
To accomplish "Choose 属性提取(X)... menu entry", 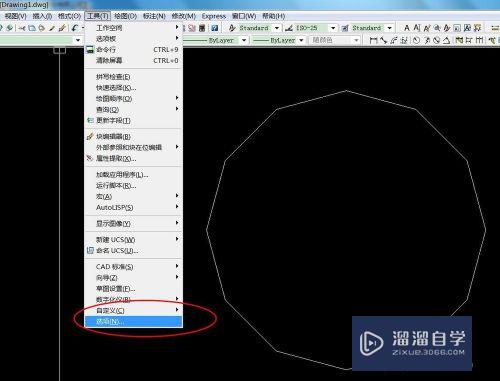I will (x=133, y=159).
